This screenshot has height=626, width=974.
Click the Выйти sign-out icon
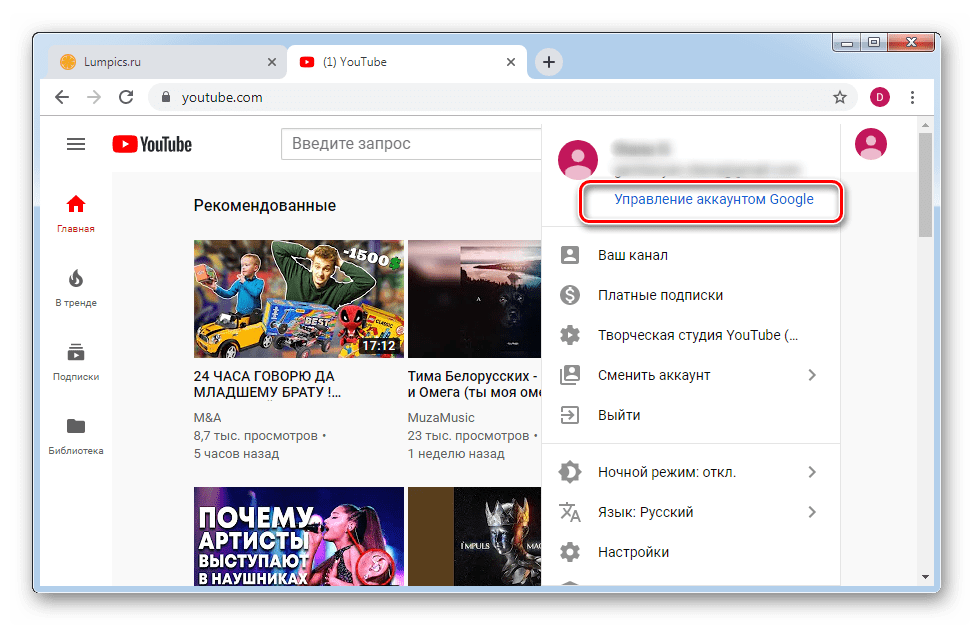click(570, 415)
